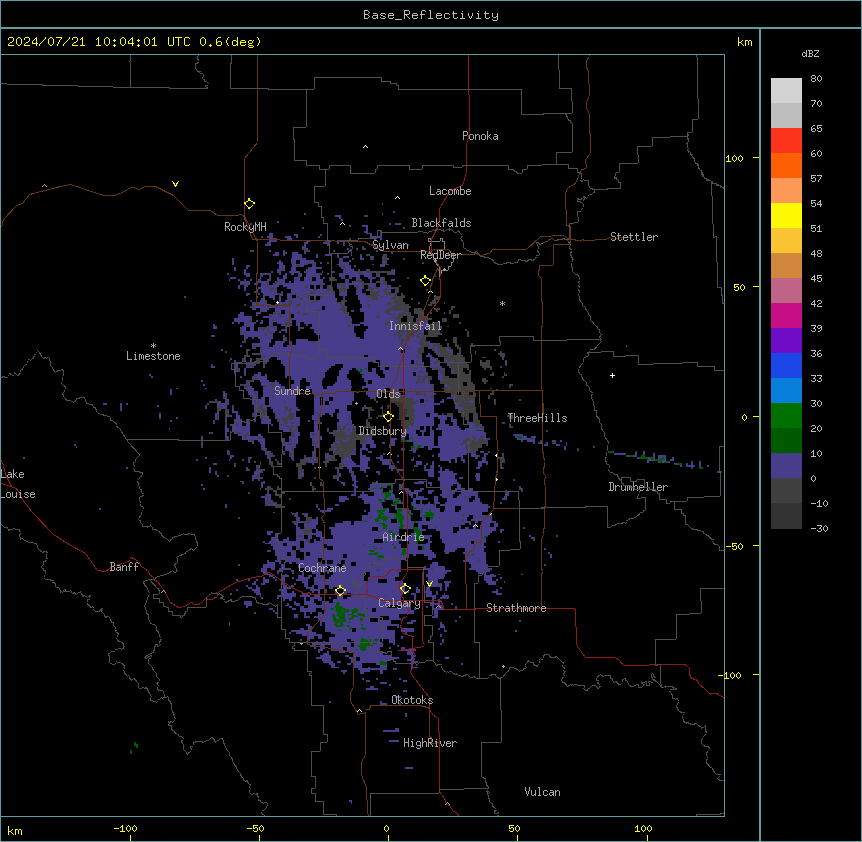Pick the light blue 33 dBZ legend swatch
862x842 pixels.
786,390
